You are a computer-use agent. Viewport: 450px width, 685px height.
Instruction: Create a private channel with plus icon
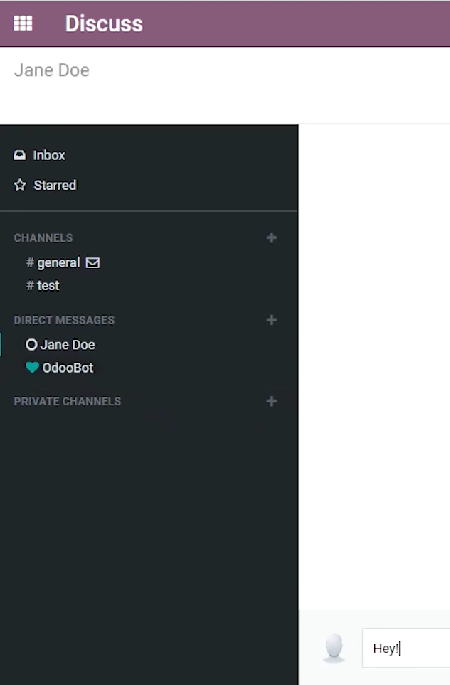(272, 401)
